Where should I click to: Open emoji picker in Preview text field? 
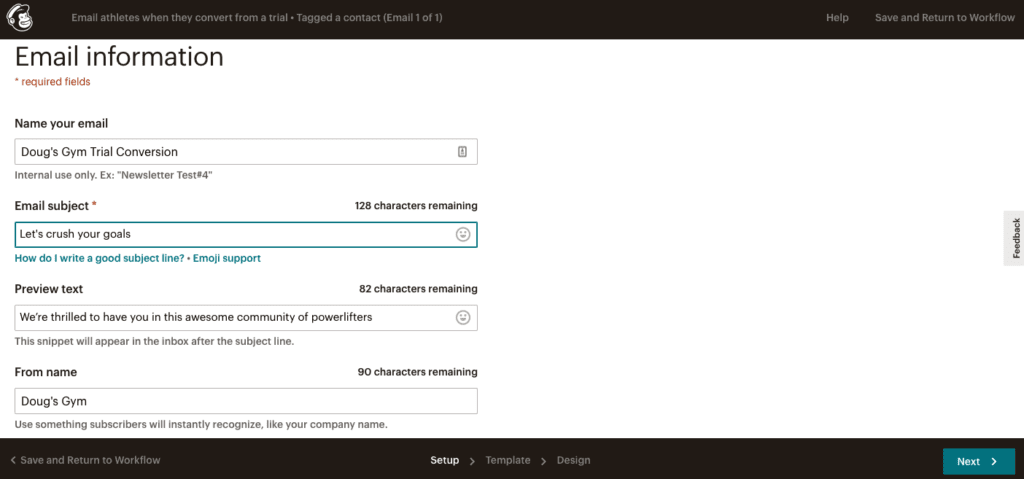tap(463, 318)
